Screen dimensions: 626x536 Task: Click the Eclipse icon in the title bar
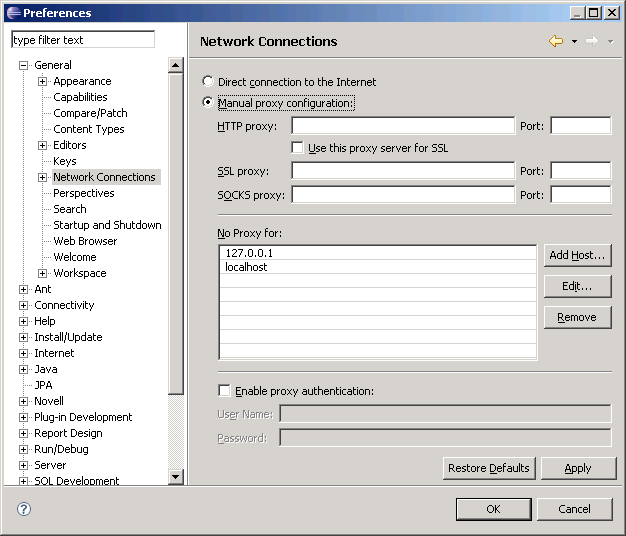click(x=14, y=13)
